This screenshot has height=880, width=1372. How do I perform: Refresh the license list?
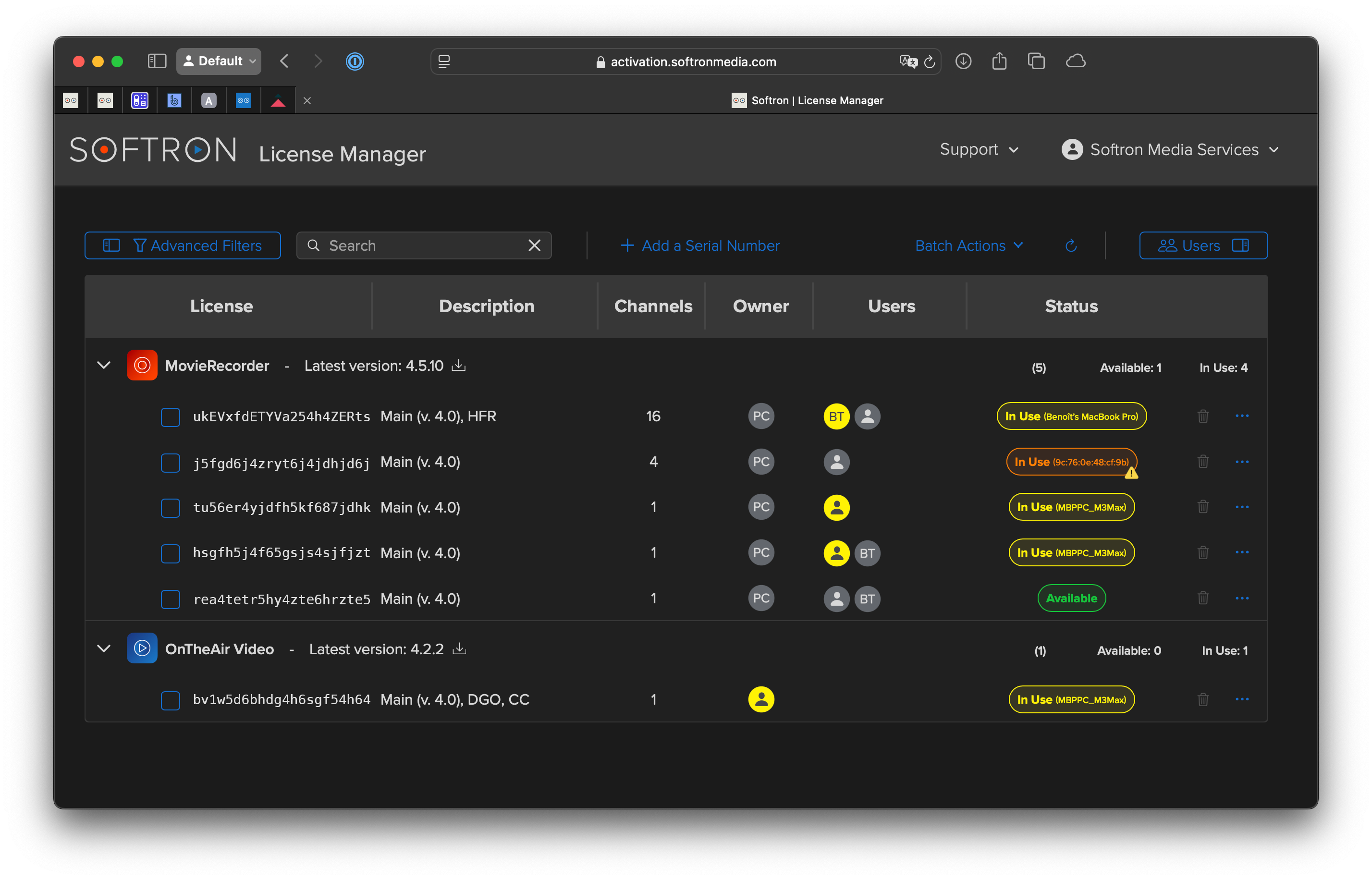point(1071,245)
